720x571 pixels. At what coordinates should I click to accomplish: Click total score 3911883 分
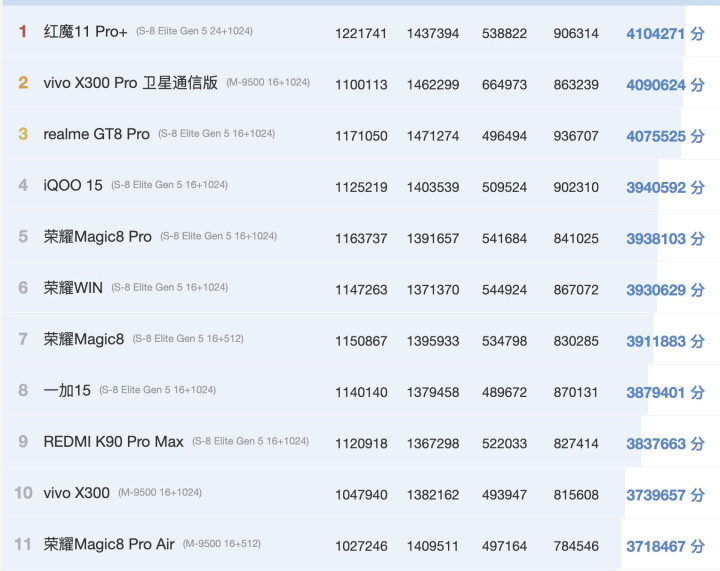665,341
